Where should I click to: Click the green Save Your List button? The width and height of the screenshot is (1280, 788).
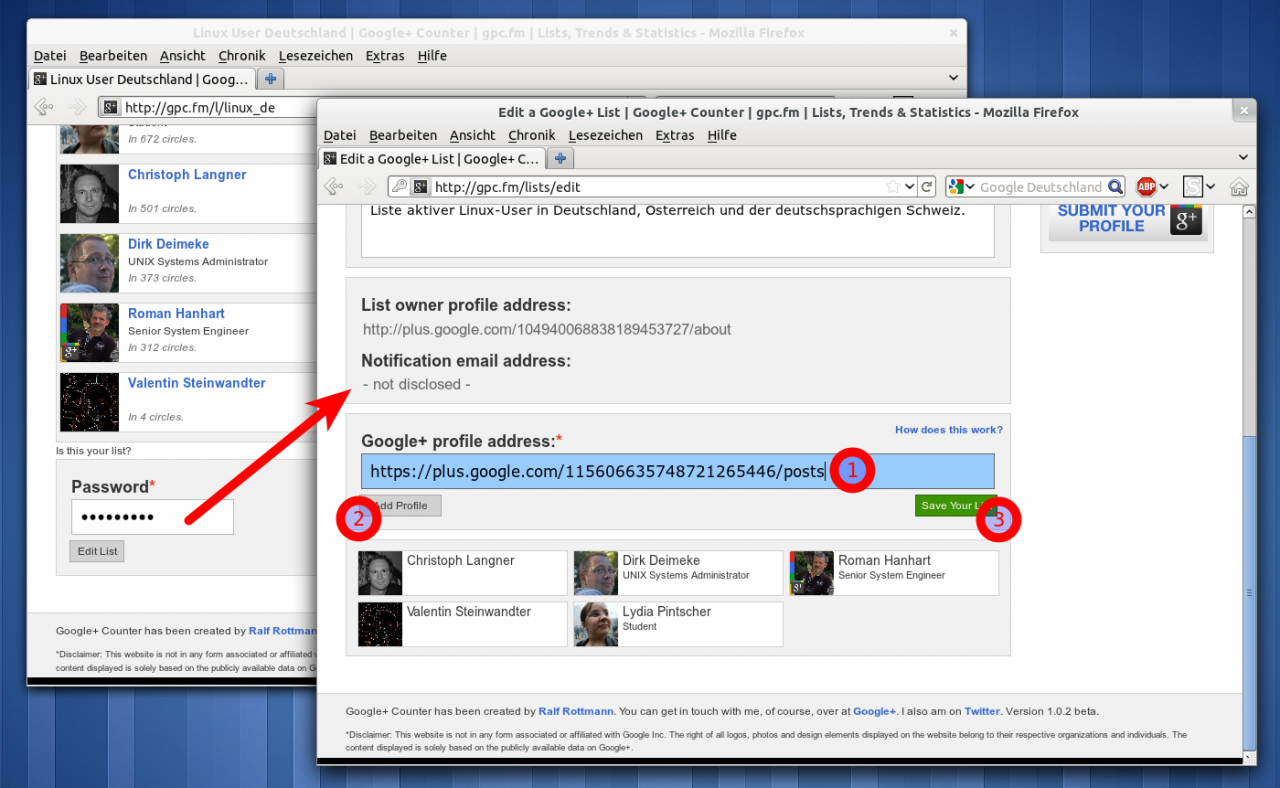(x=955, y=506)
